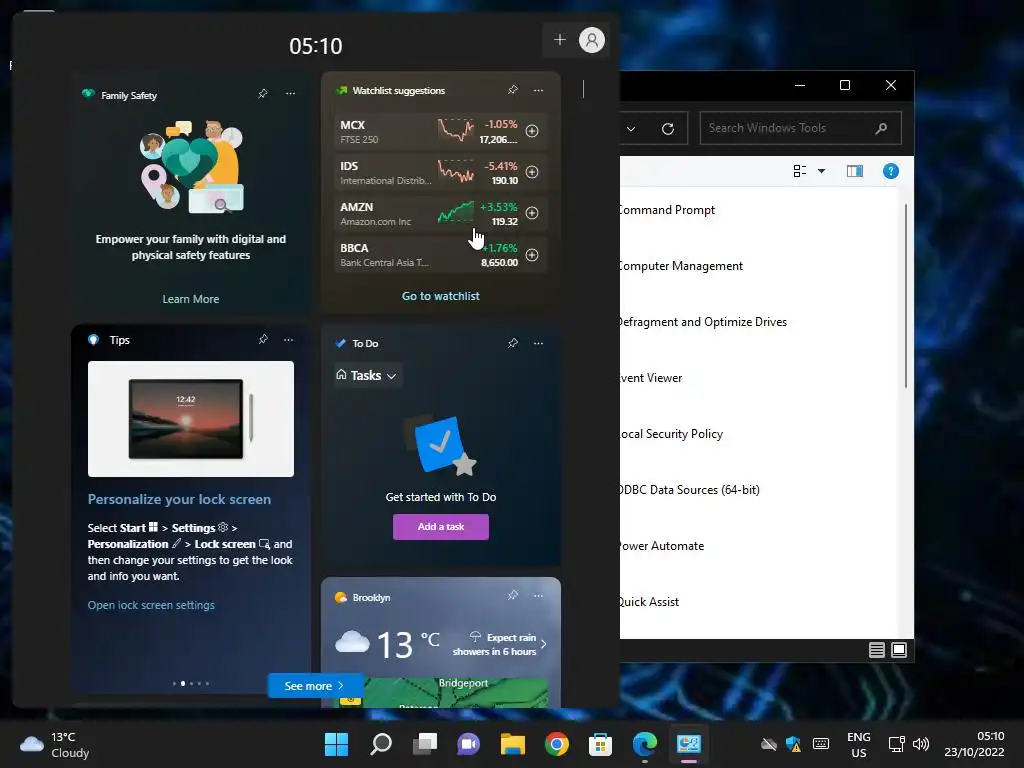
Task: Open Defragment and Optimize Drives
Action: tap(703, 322)
